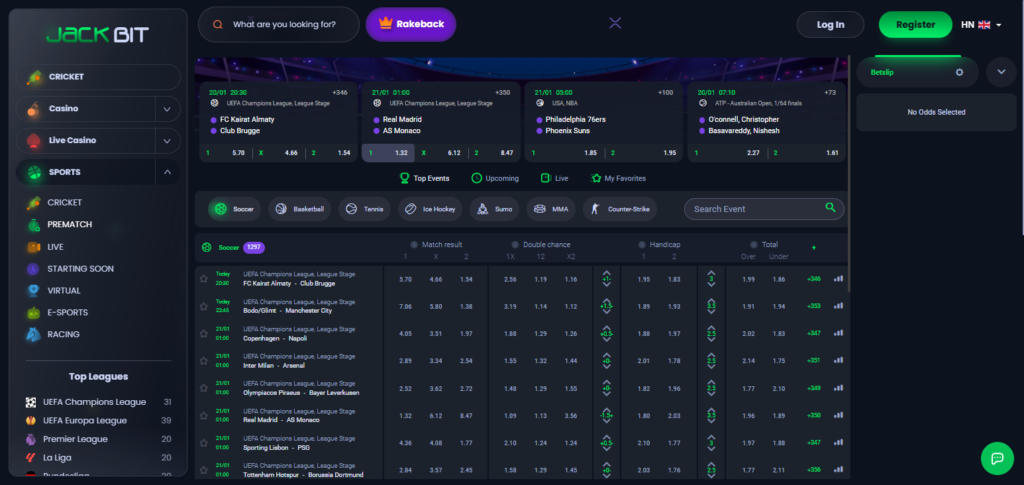Favorite the Inter Milan - Arsenal star

[204, 361]
